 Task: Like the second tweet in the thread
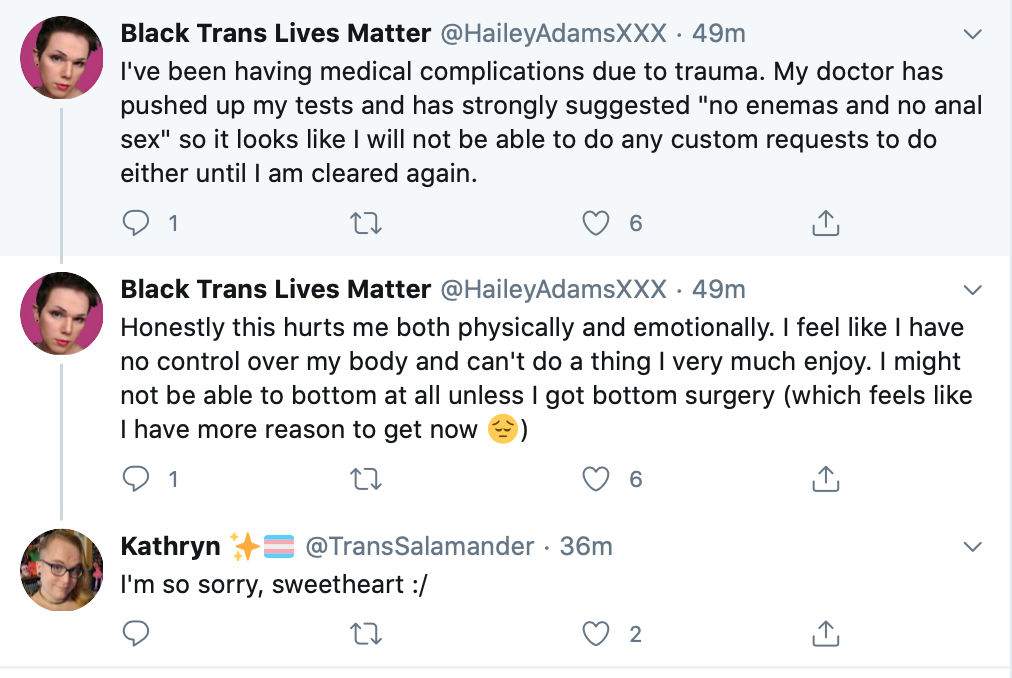pyautogui.click(x=596, y=480)
